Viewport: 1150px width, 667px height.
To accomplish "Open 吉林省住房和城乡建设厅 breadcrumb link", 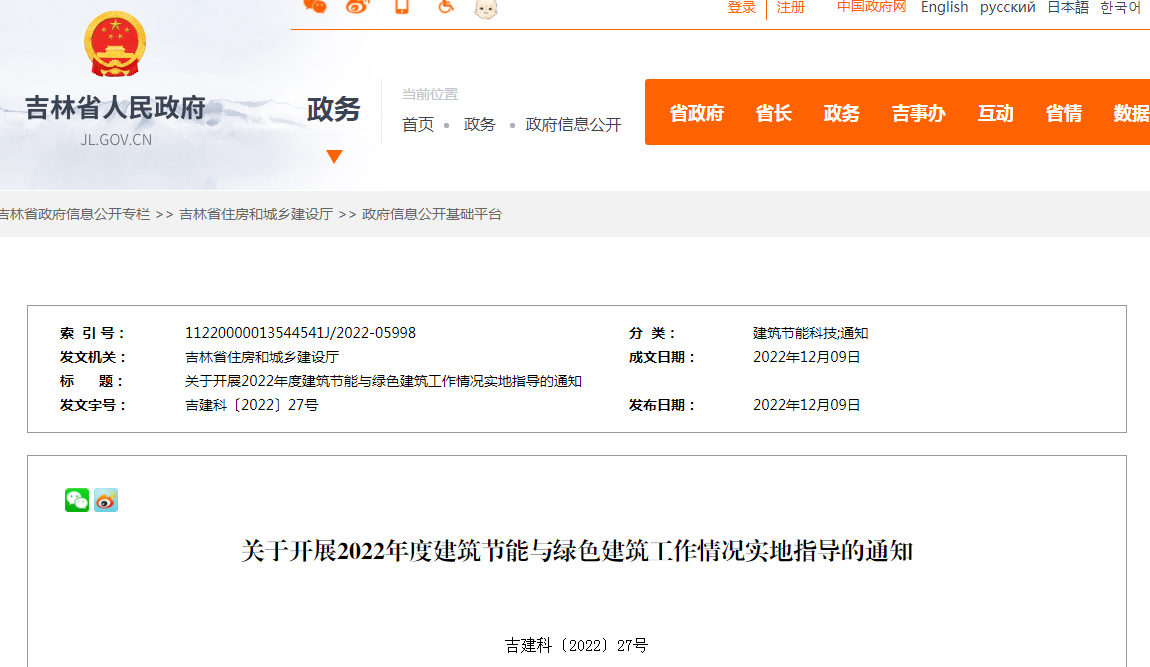I will click(x=256, y=214).
